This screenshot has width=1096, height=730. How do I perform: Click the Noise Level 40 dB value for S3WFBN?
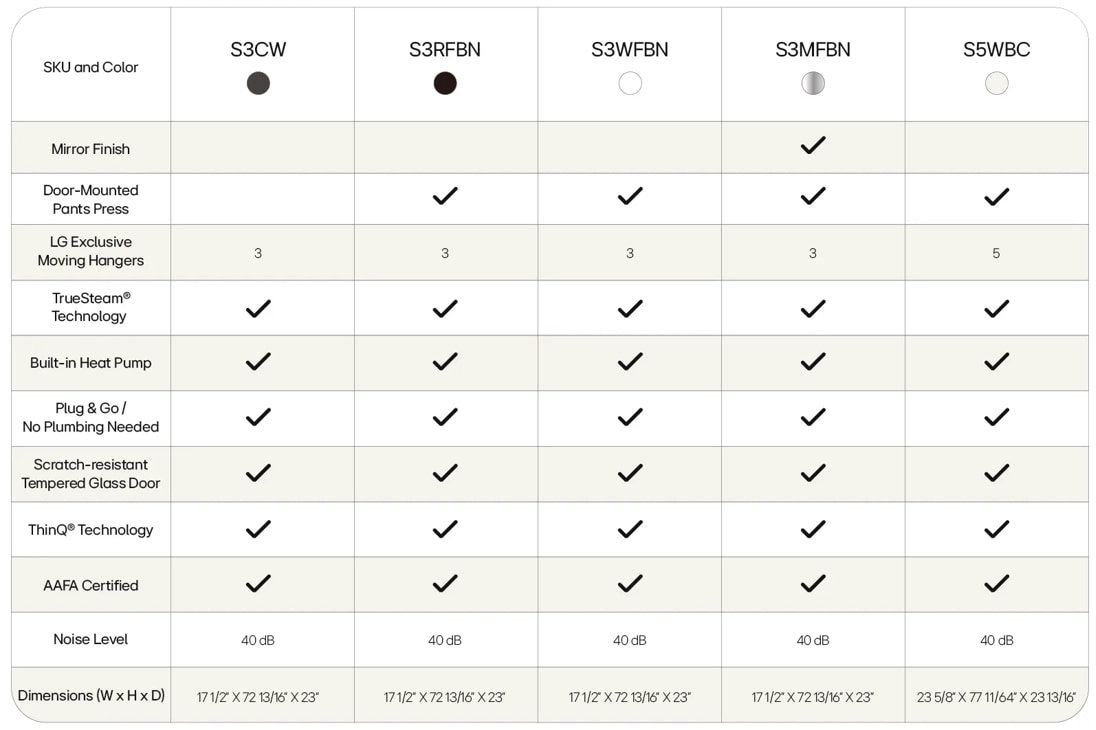point(630,640)
